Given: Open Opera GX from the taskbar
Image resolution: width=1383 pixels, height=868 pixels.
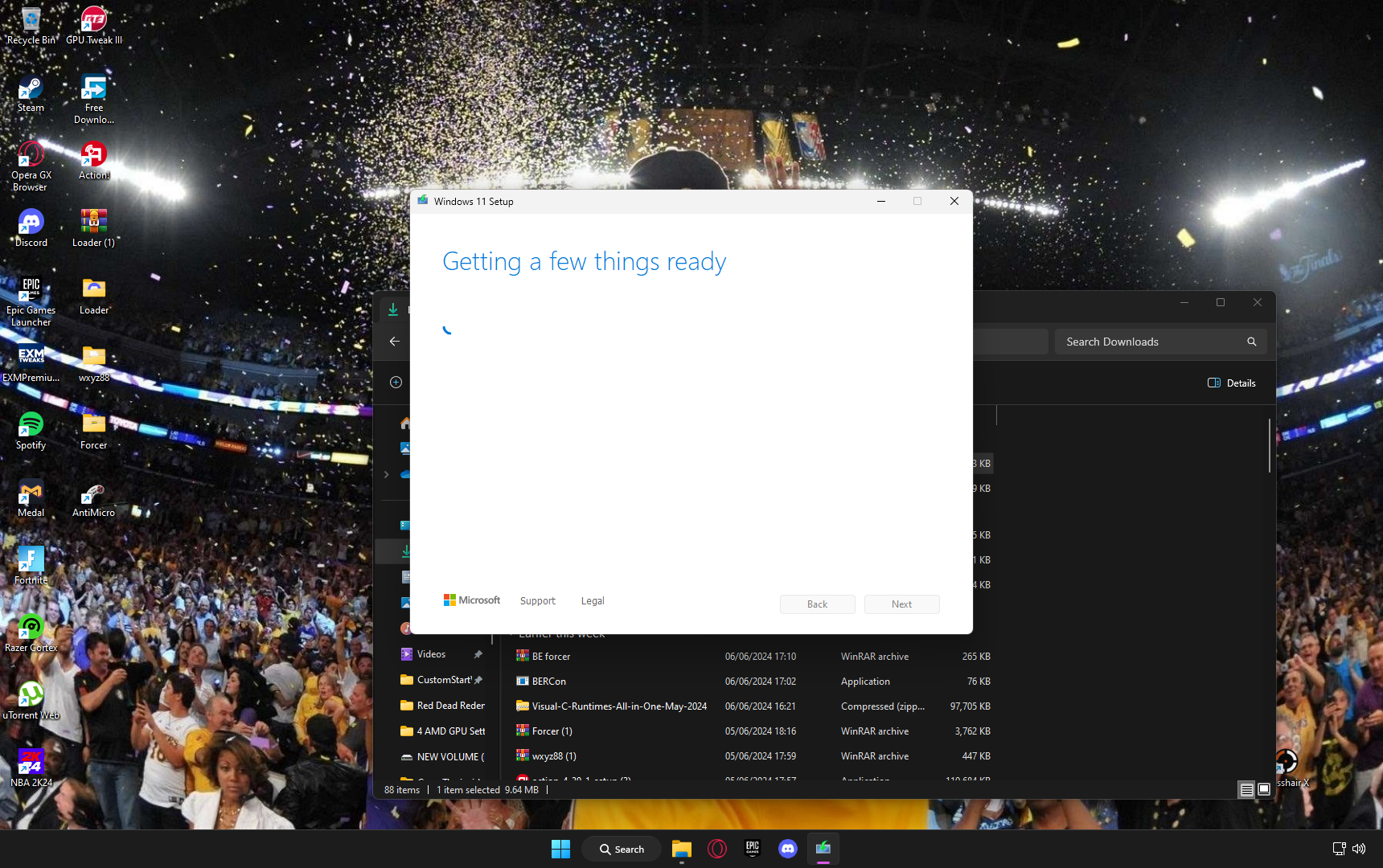Looking at the screenshot, I should tap(717, 849).
